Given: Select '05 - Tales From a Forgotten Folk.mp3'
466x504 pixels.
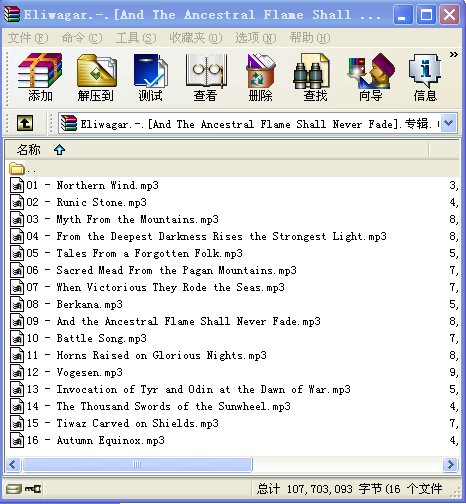Looking at the screenshot, I should [126, 253].
